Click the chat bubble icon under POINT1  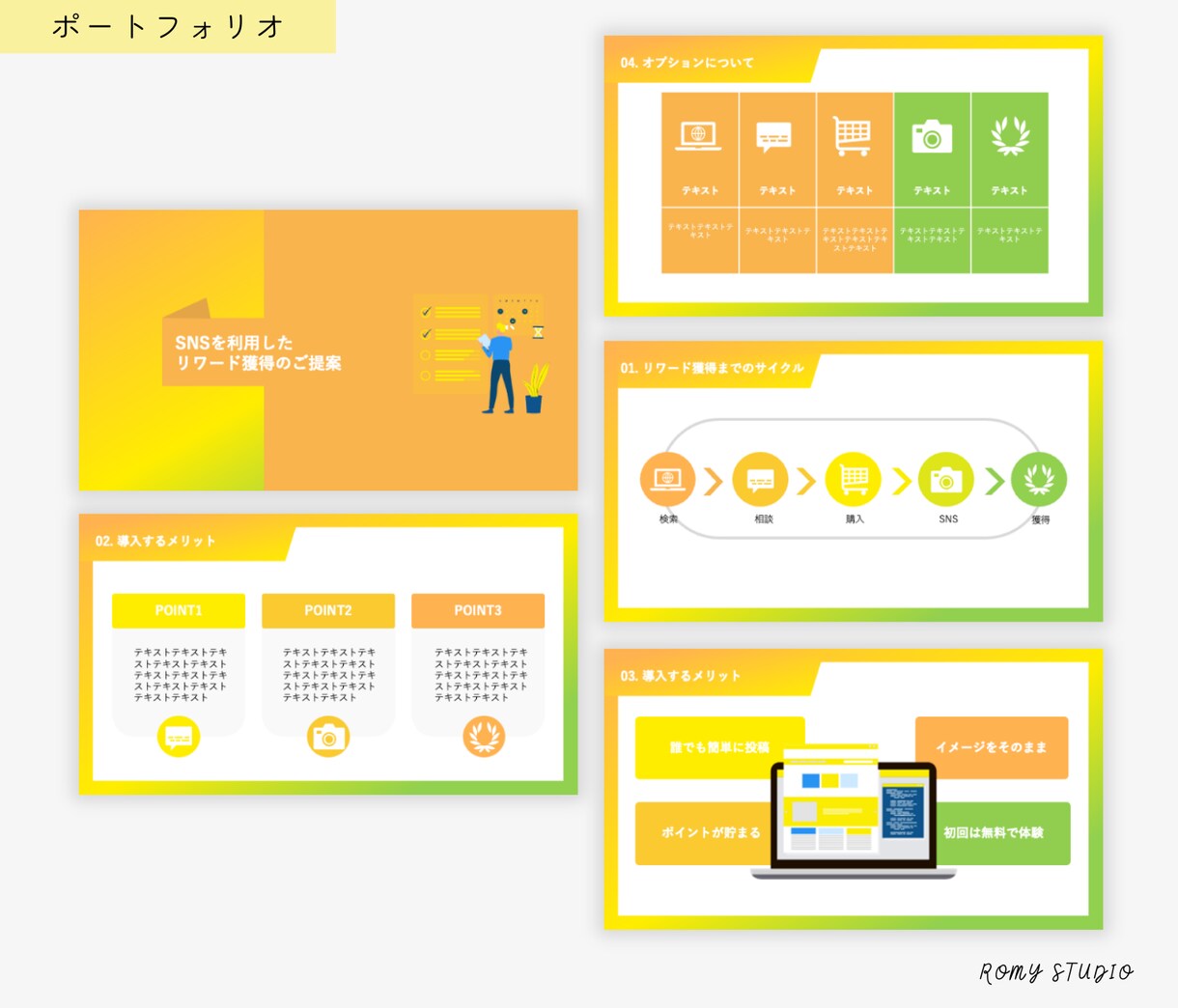coord(179,737)
